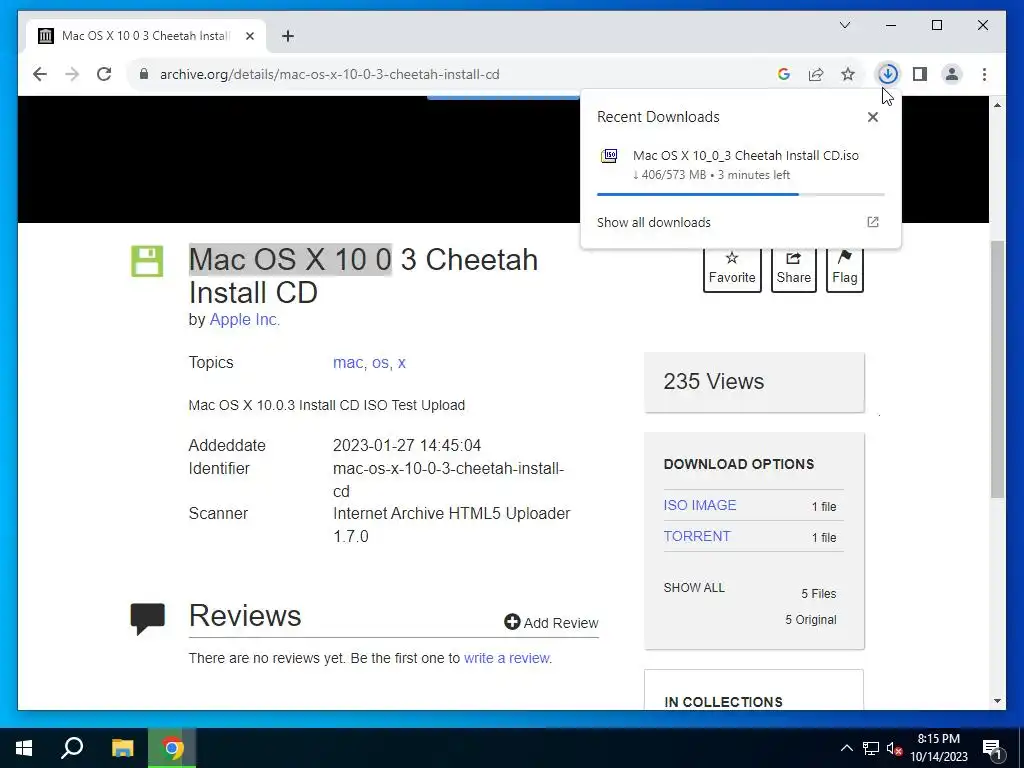Click the green floppy software icon
This screenshot has height=768, width=1024.
147,261
